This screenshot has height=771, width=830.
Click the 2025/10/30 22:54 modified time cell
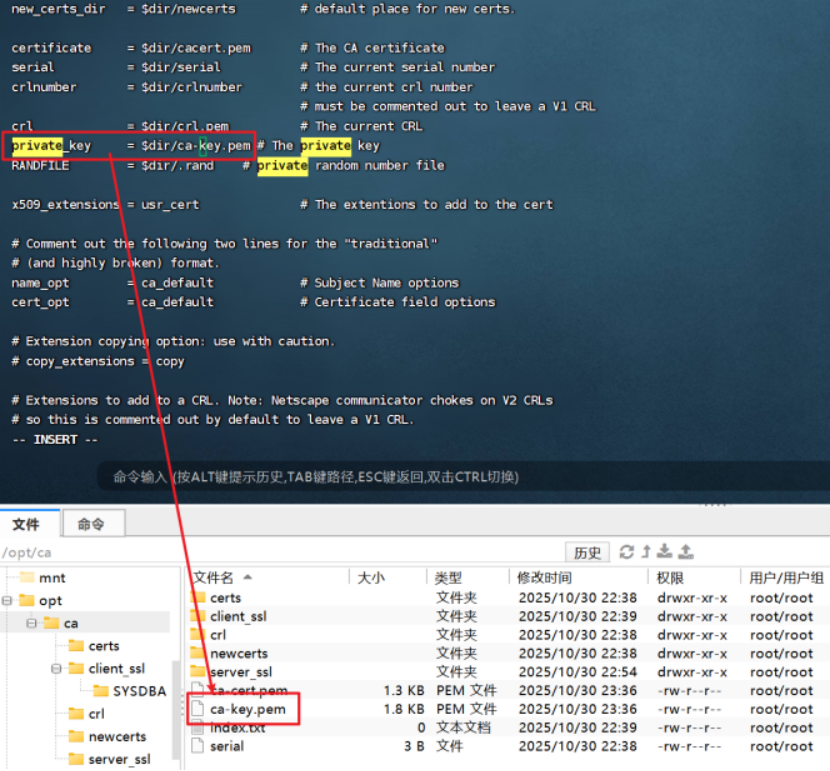click(x=578, y=672)
